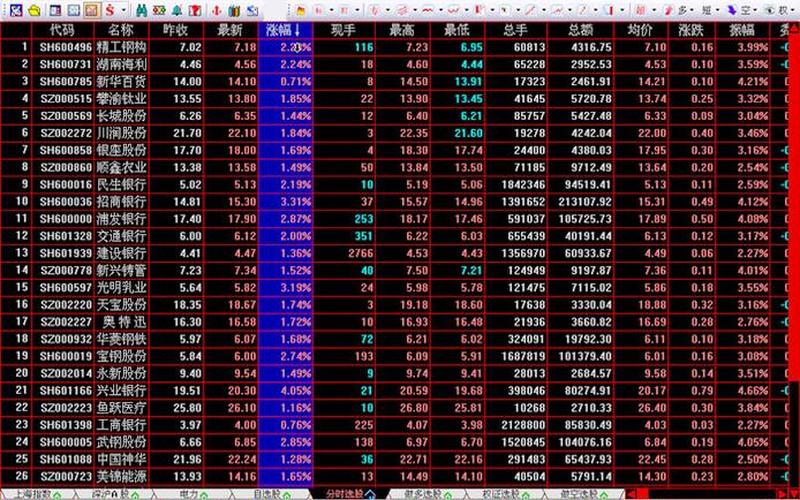Click the 总额 column header
The image size is (800, 500).
(x=581, y=30)
